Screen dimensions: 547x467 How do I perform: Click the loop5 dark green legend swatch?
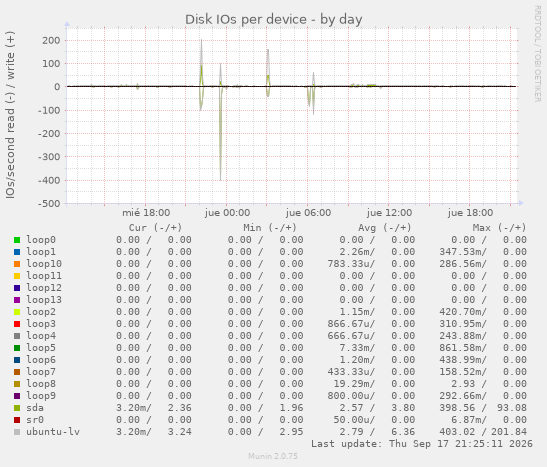pyautogui.click(x=17, y=348)
